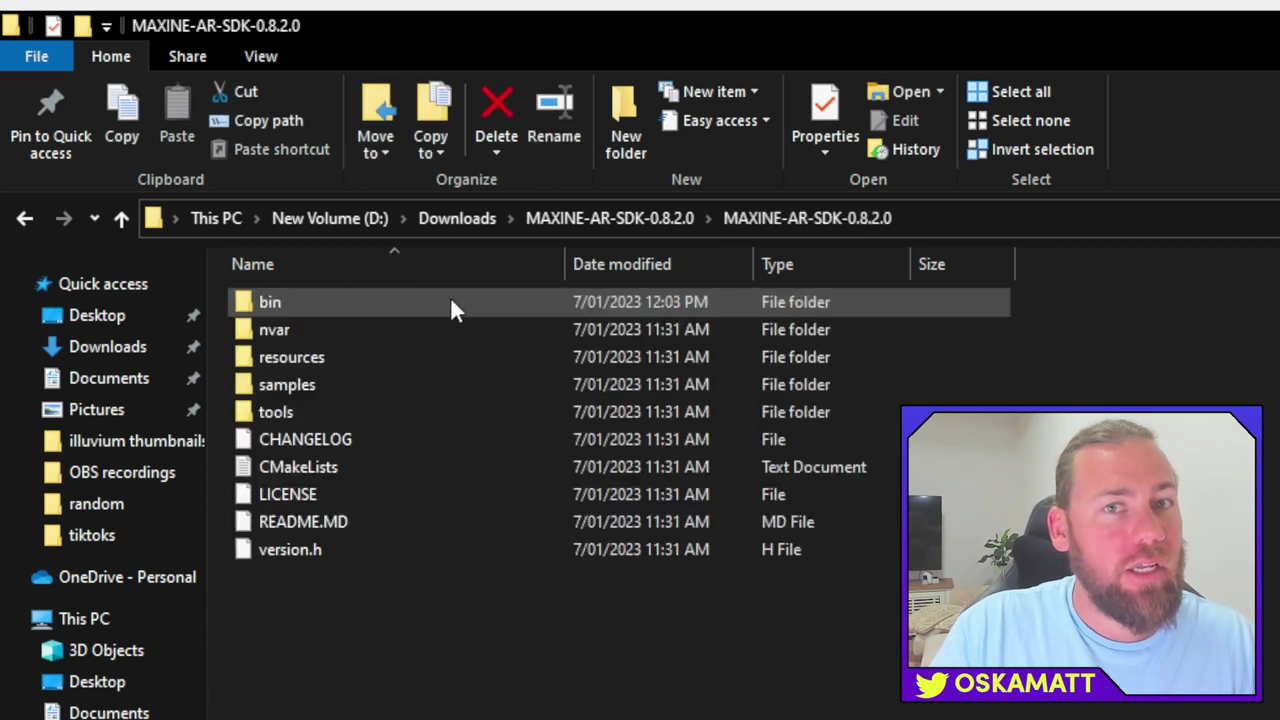Screen dimensions: 1280x720
Task: Open the Easy access dropdown
Action: pos(714,120)
